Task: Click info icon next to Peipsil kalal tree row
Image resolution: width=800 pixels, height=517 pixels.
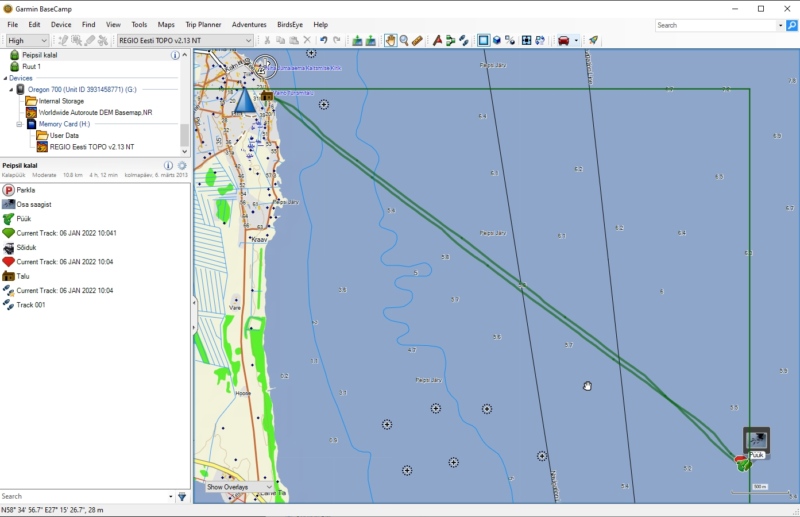Action: (x=175, y=55)
